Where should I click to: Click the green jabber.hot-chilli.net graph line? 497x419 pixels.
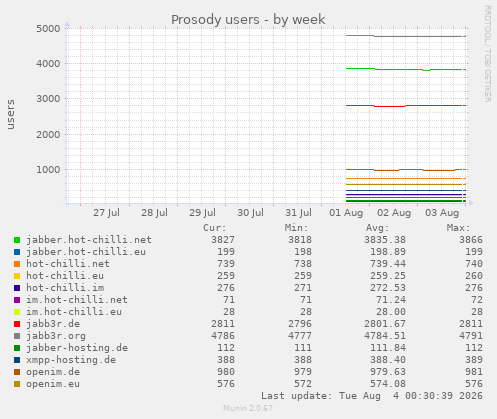click(x=405, y=69)
